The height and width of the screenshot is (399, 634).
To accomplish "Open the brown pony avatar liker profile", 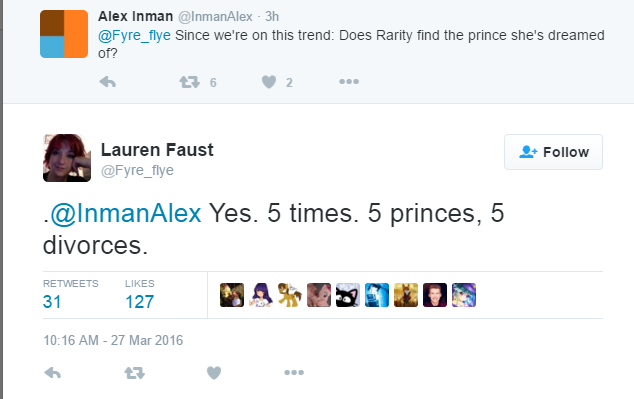I will 290,295.
